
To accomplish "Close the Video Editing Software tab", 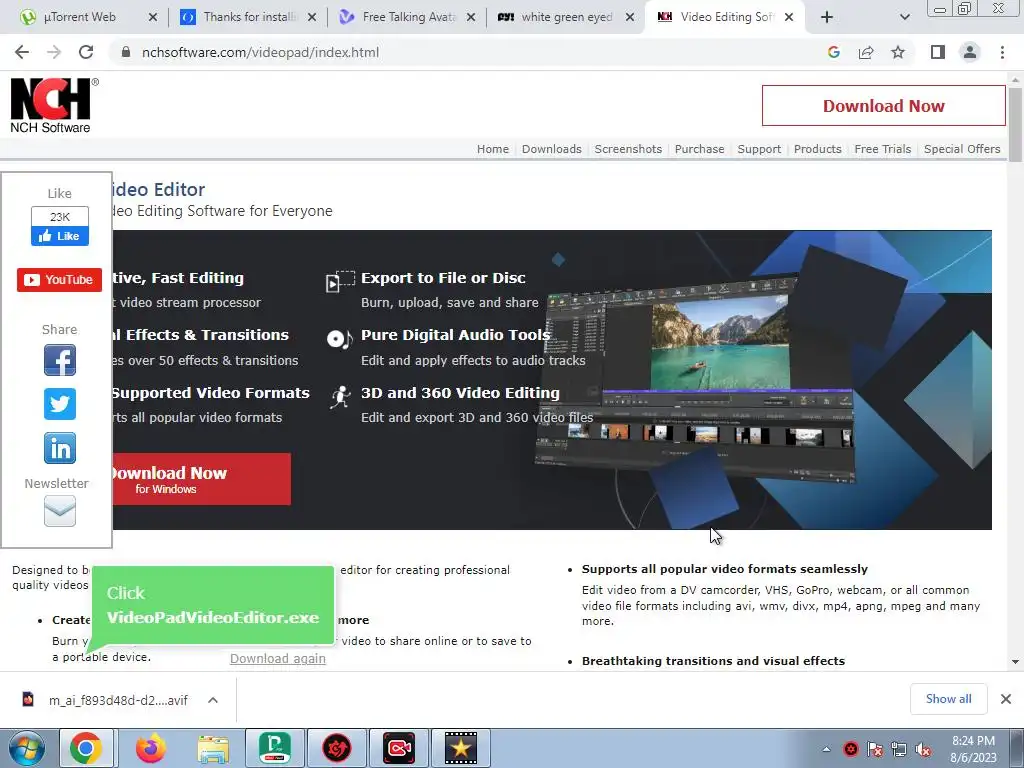I will point(789,17).
